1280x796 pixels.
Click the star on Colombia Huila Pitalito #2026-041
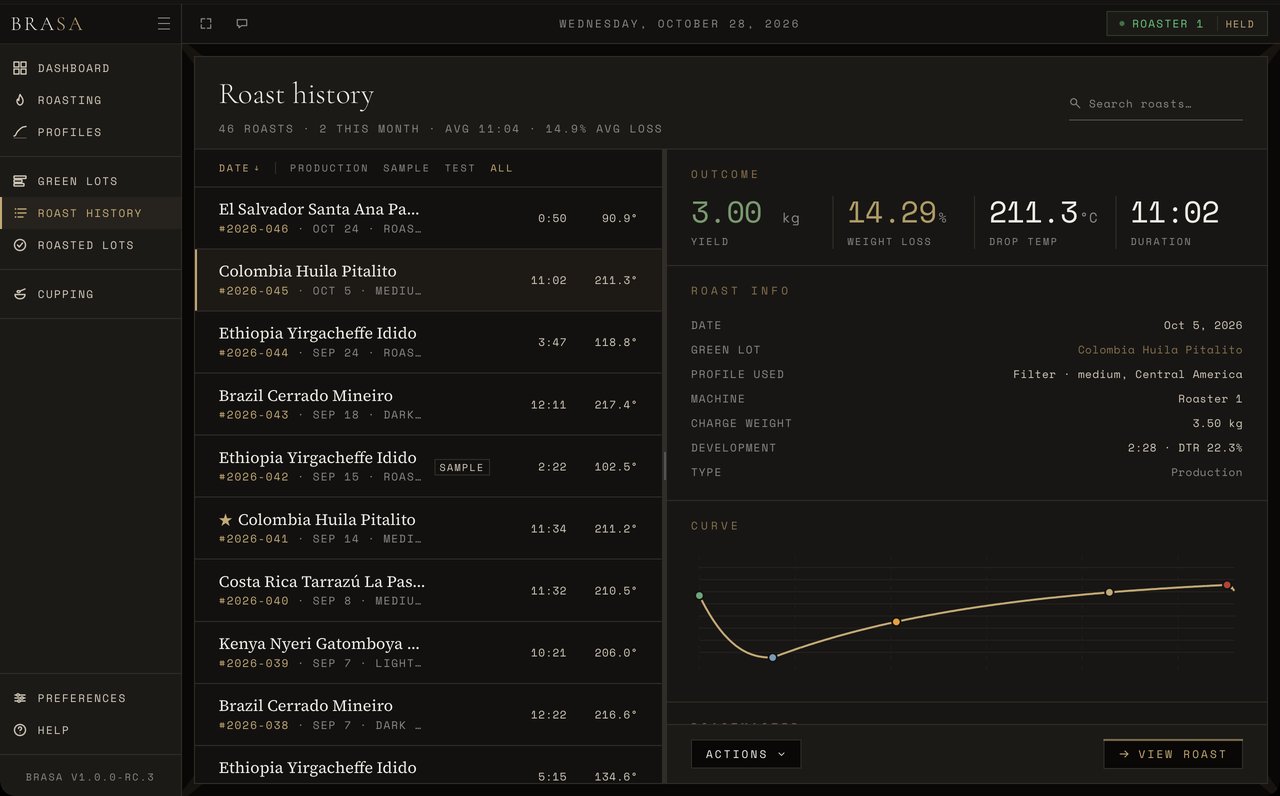225,520
